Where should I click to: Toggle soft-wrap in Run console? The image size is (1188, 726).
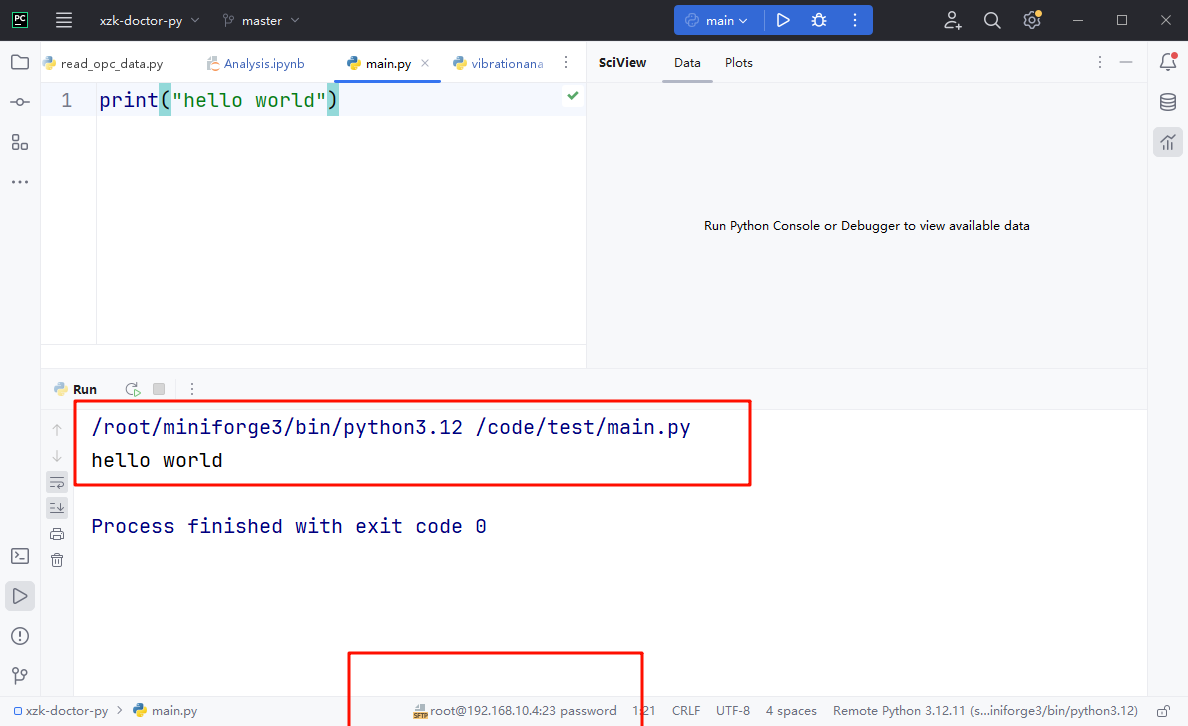57,482
